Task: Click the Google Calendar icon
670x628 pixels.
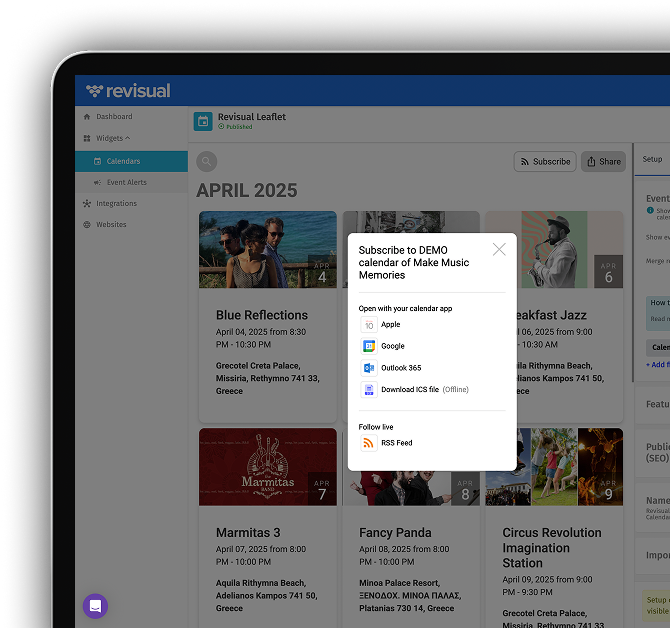Action: point(369,346)
